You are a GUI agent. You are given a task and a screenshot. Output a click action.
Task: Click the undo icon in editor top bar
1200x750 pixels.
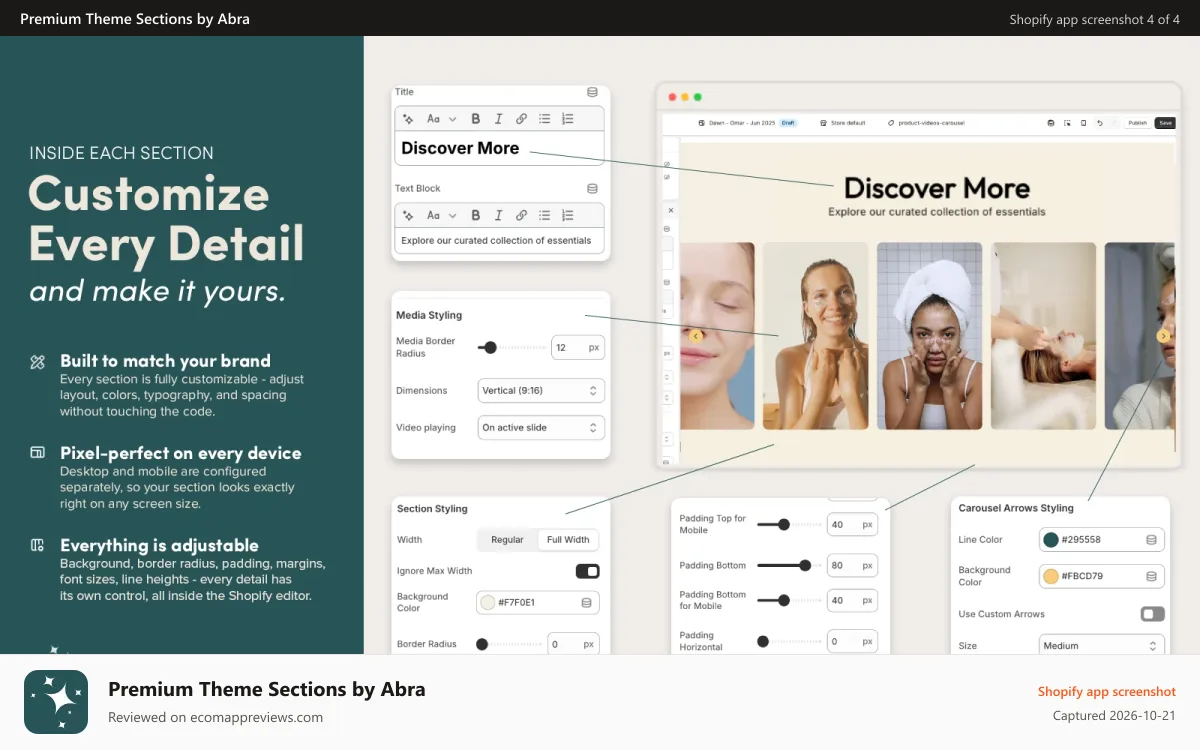click(1099, 123)
